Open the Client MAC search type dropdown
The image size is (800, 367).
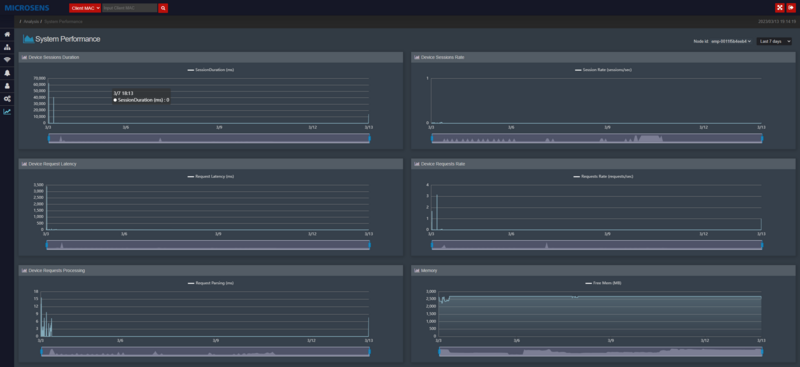click(x=85, y=8)
